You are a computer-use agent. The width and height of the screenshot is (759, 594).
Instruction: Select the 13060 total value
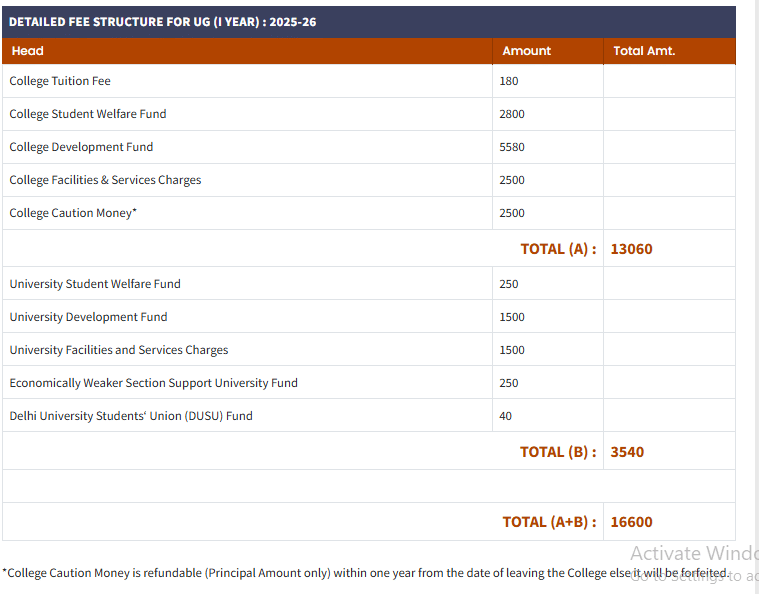coord(631,249)
